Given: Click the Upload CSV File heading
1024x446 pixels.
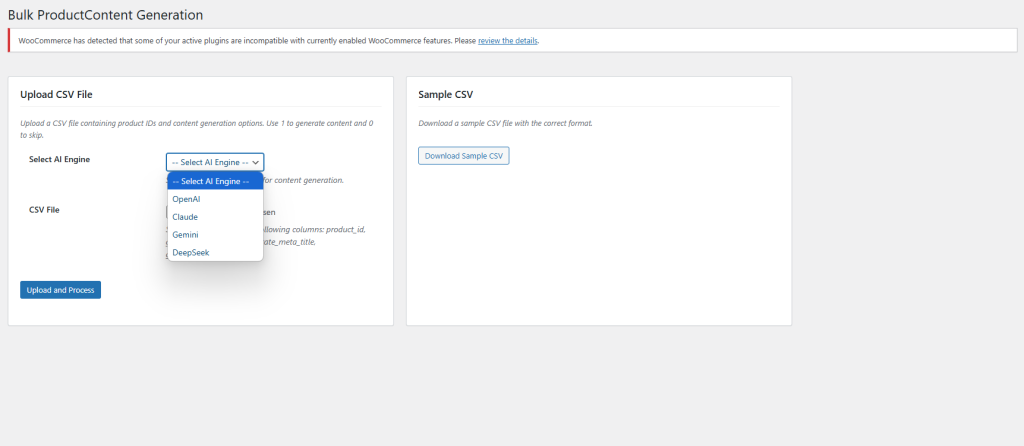Looking at the screenshot, I should click(57, 95).
